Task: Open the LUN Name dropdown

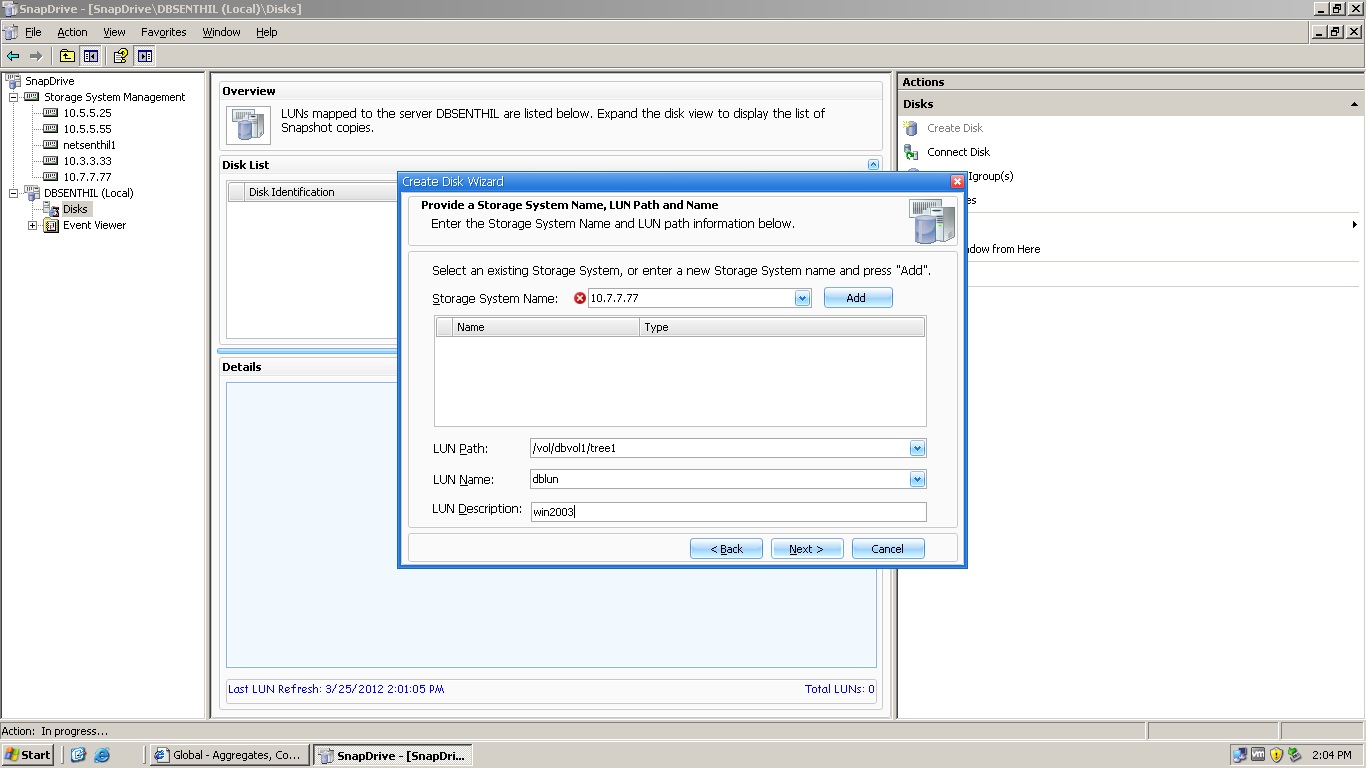Action: point(916,479)
